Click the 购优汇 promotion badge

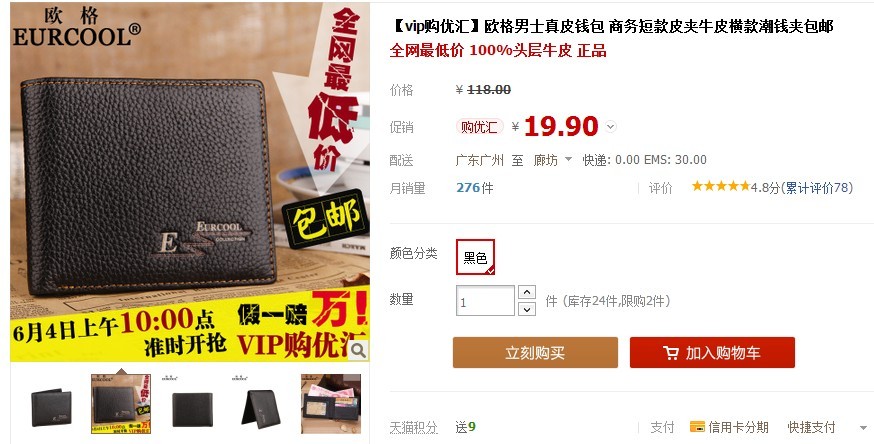pyautogui.click(x=479, y=127)
